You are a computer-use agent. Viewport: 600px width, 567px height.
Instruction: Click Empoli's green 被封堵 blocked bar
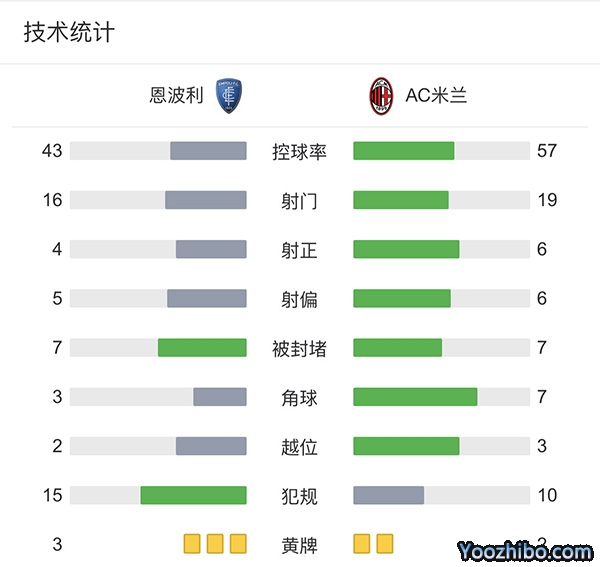(202, 348)
